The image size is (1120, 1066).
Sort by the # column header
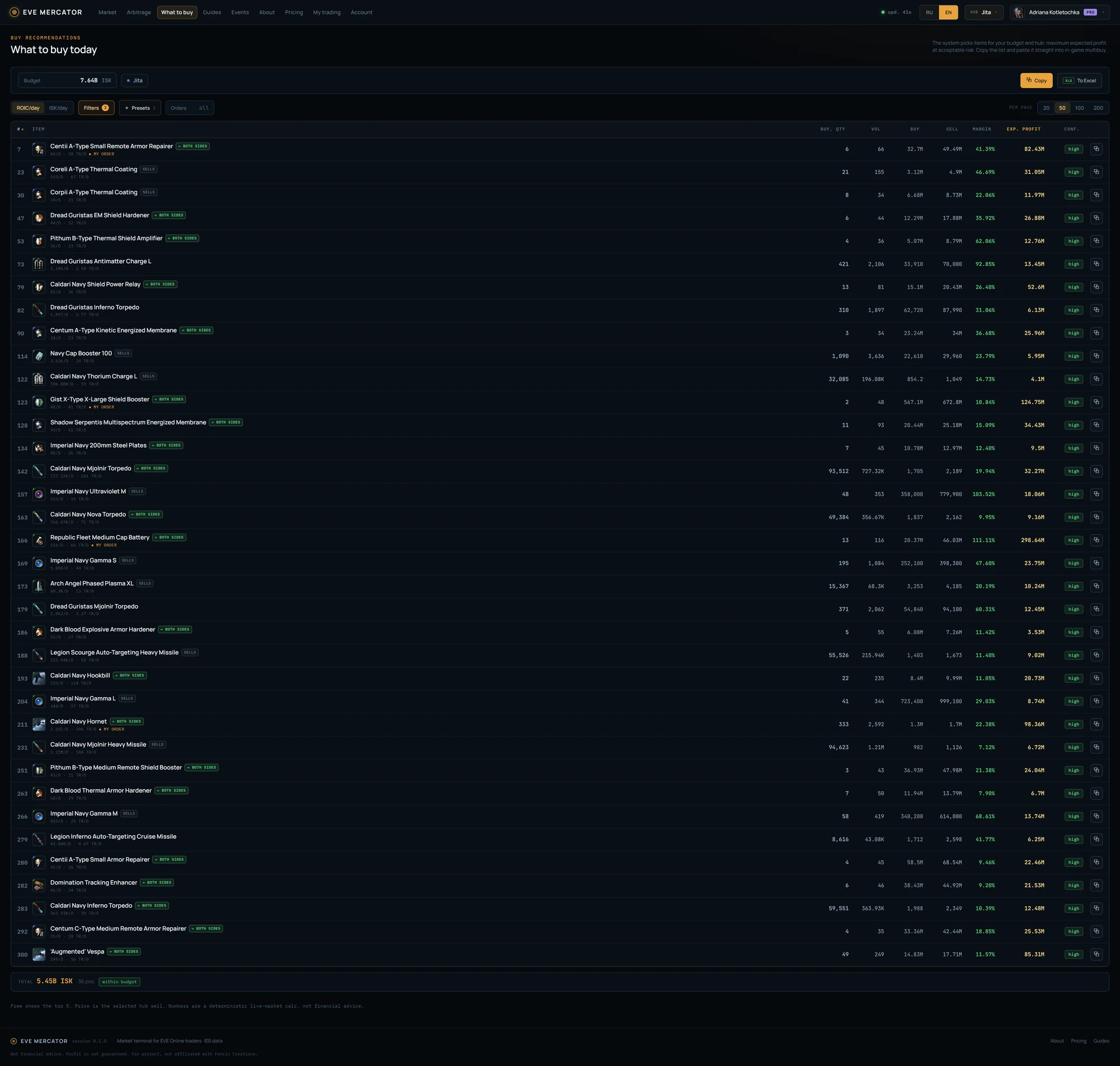click(x=21, y=129)
